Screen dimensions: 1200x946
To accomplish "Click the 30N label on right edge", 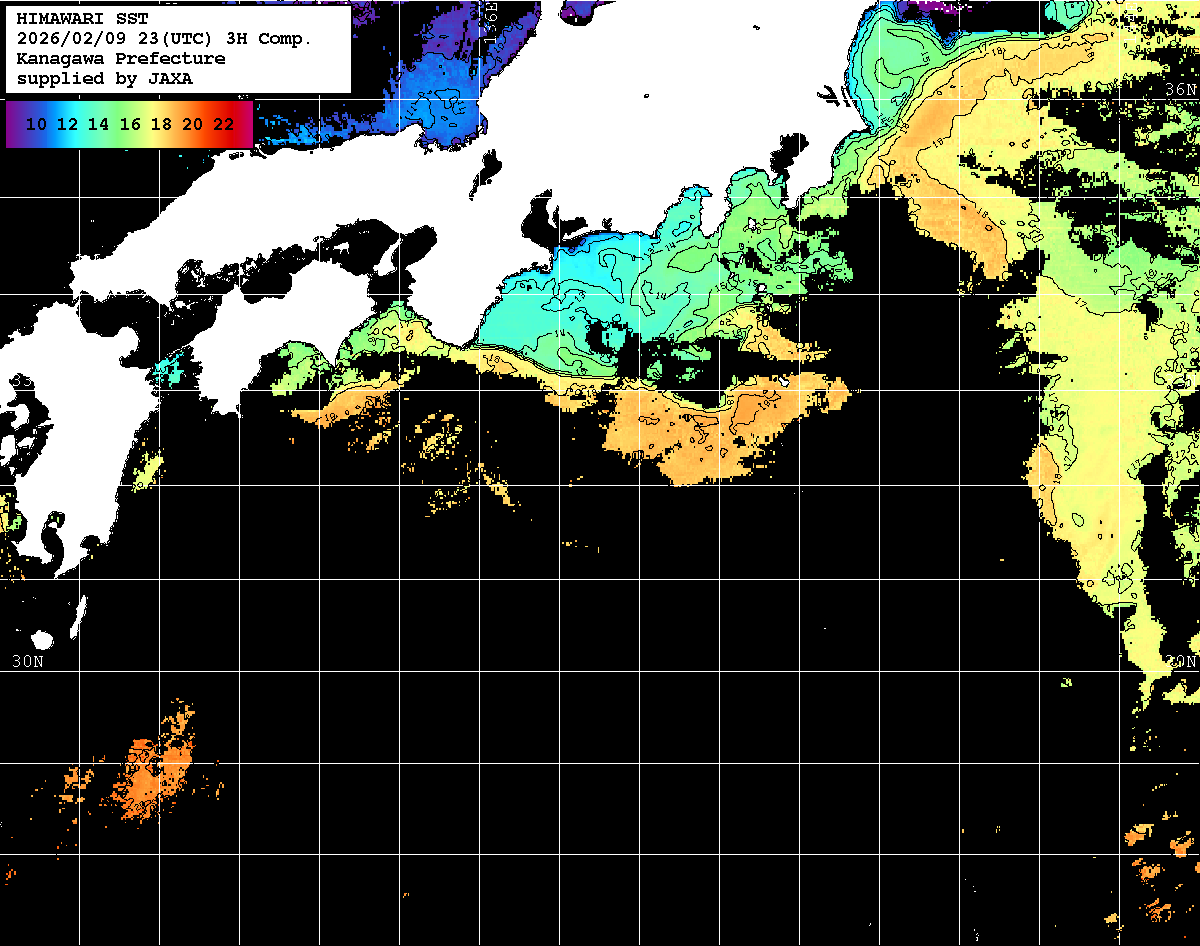I will click(x=1181, y=661).
